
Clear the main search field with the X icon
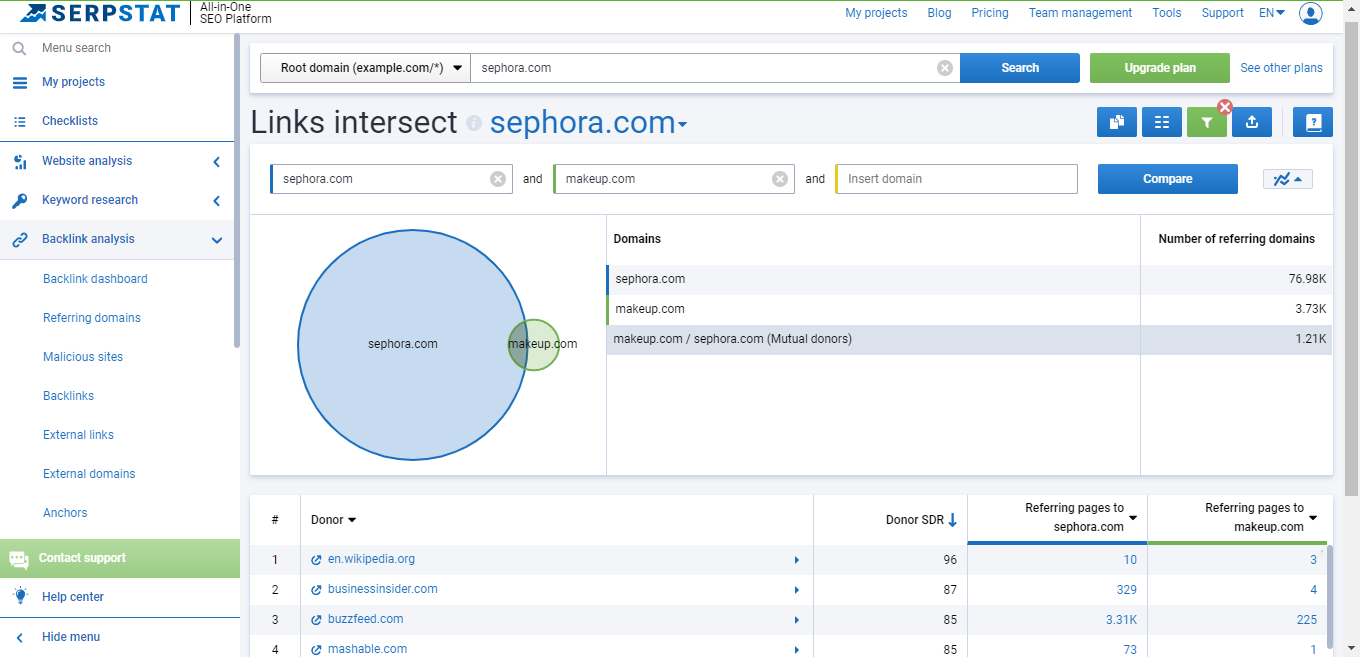(x=945, y=68)
